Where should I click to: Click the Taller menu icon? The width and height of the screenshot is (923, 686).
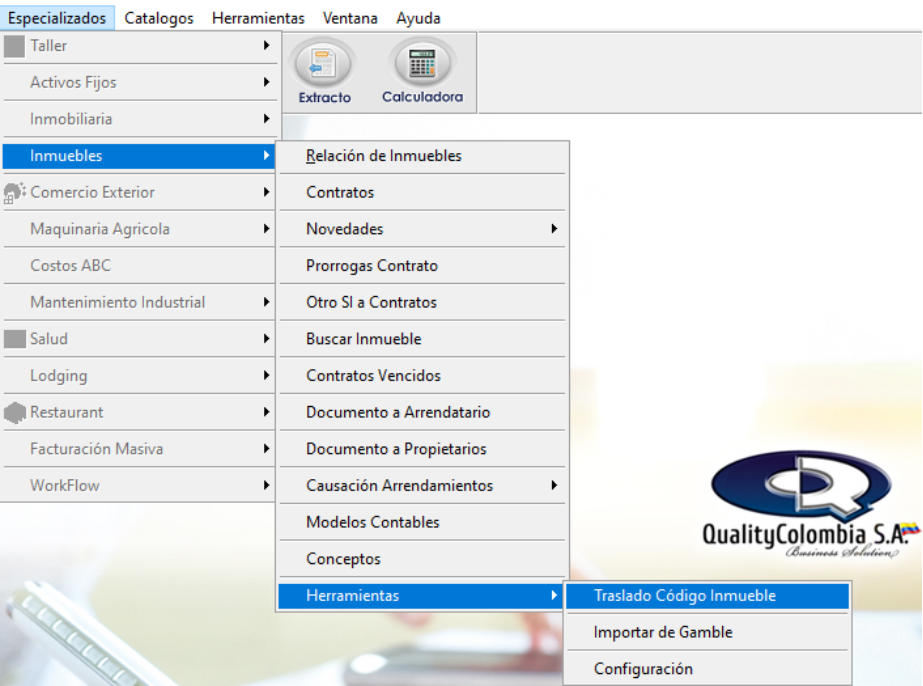[14, 46]
